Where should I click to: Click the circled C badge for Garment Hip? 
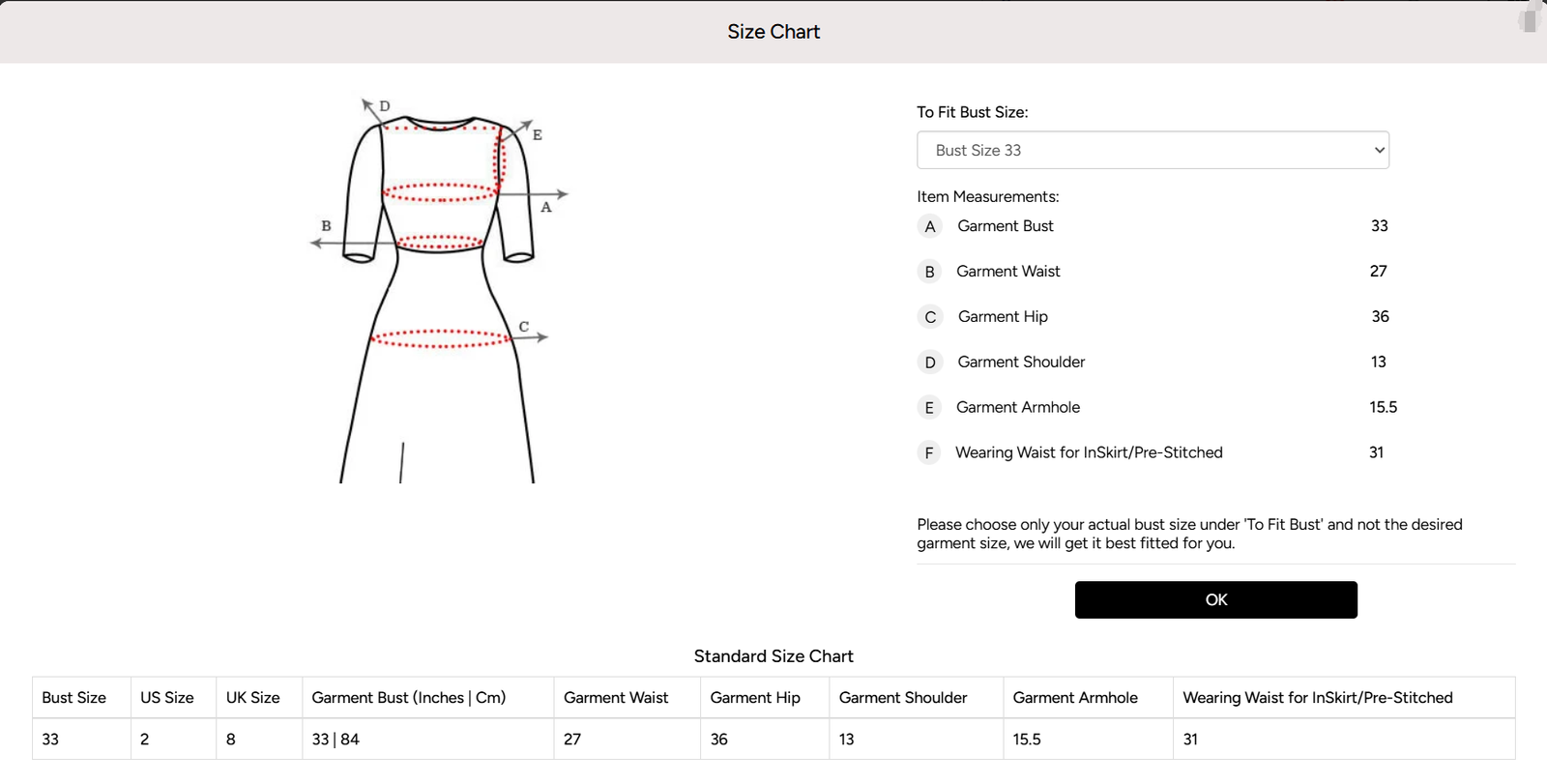click(929, 317)
